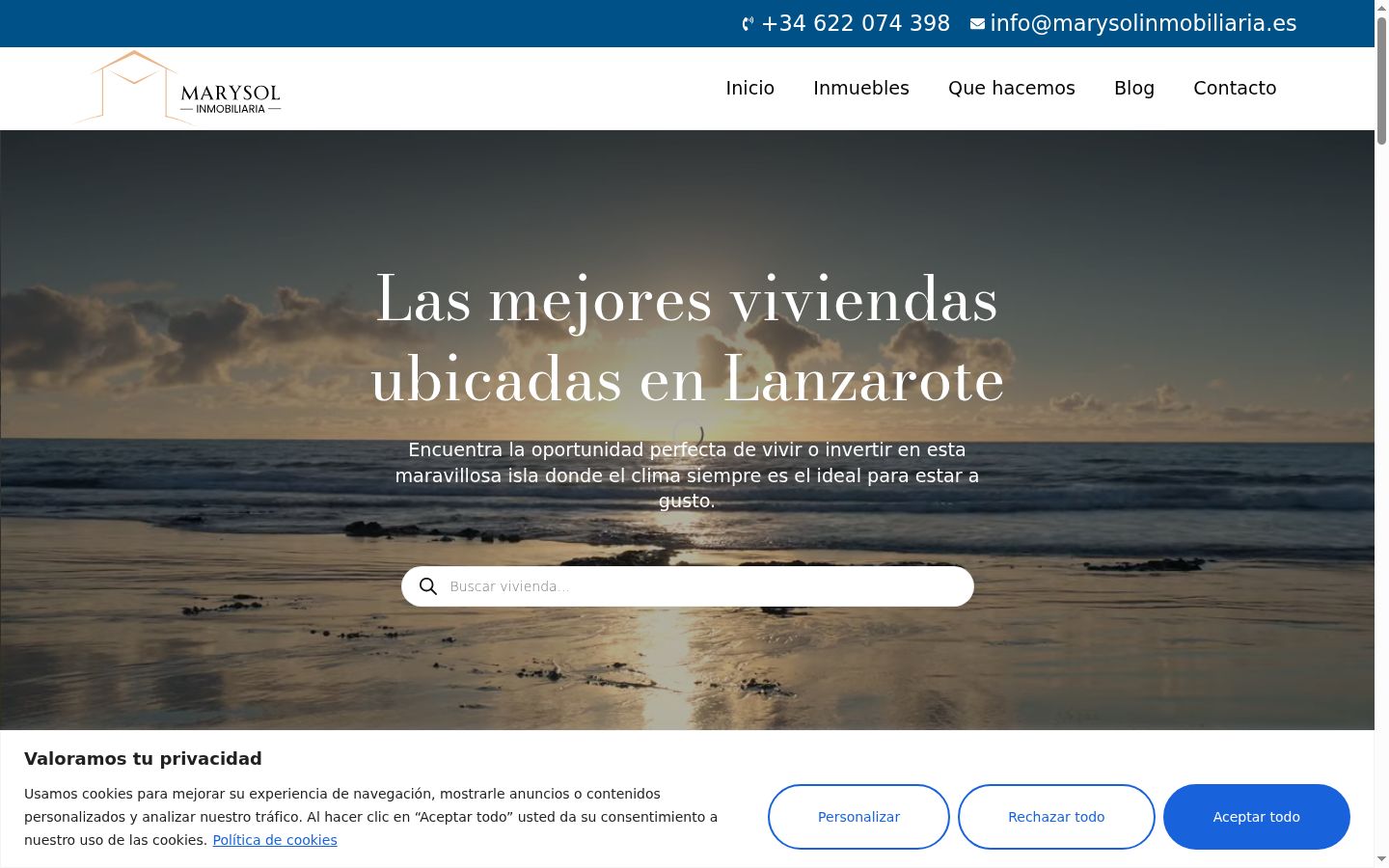
Task: Click the envelope email icon
Action: click(977, 24)
